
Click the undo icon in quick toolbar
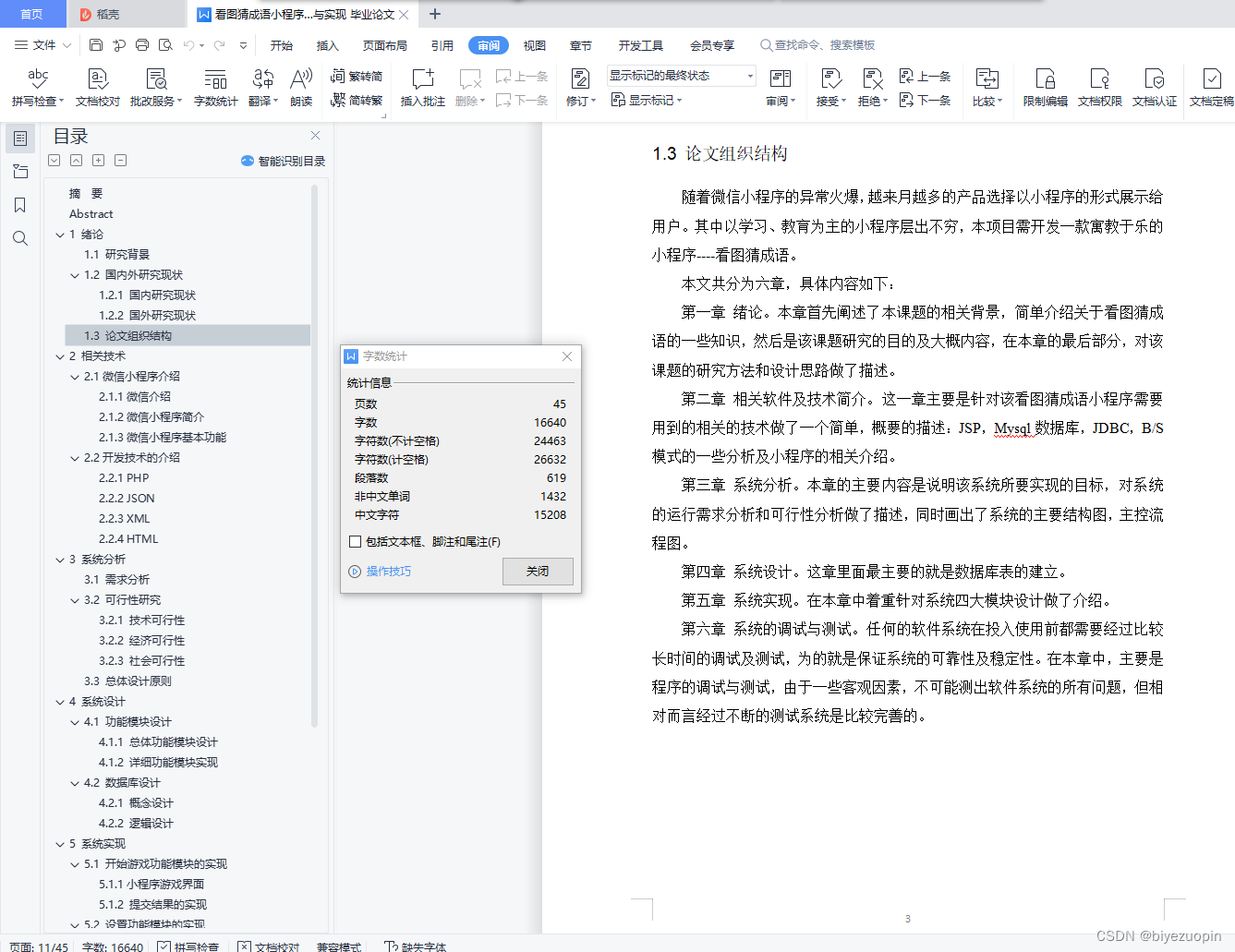[188, 45]
